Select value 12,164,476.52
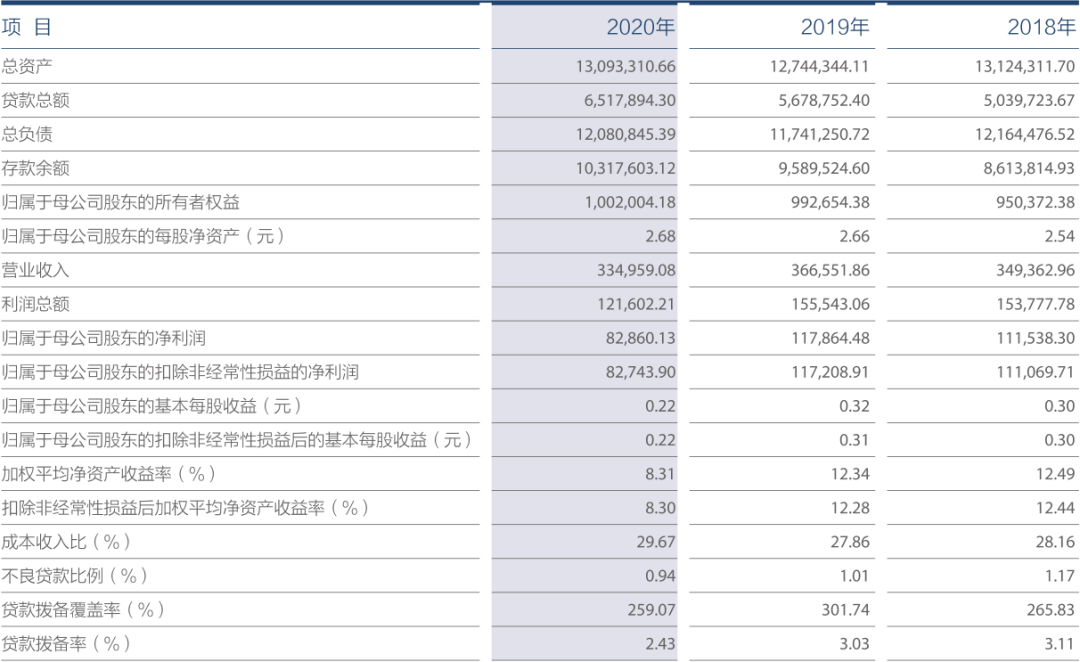This screenshot has height=662, width=1080. coord(1025,134)
